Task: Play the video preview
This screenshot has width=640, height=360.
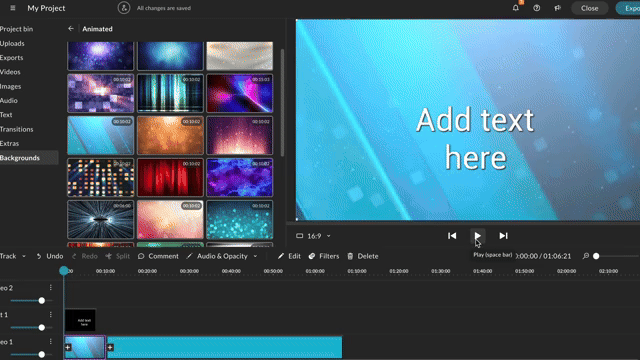Action: [x=477, y=236]
